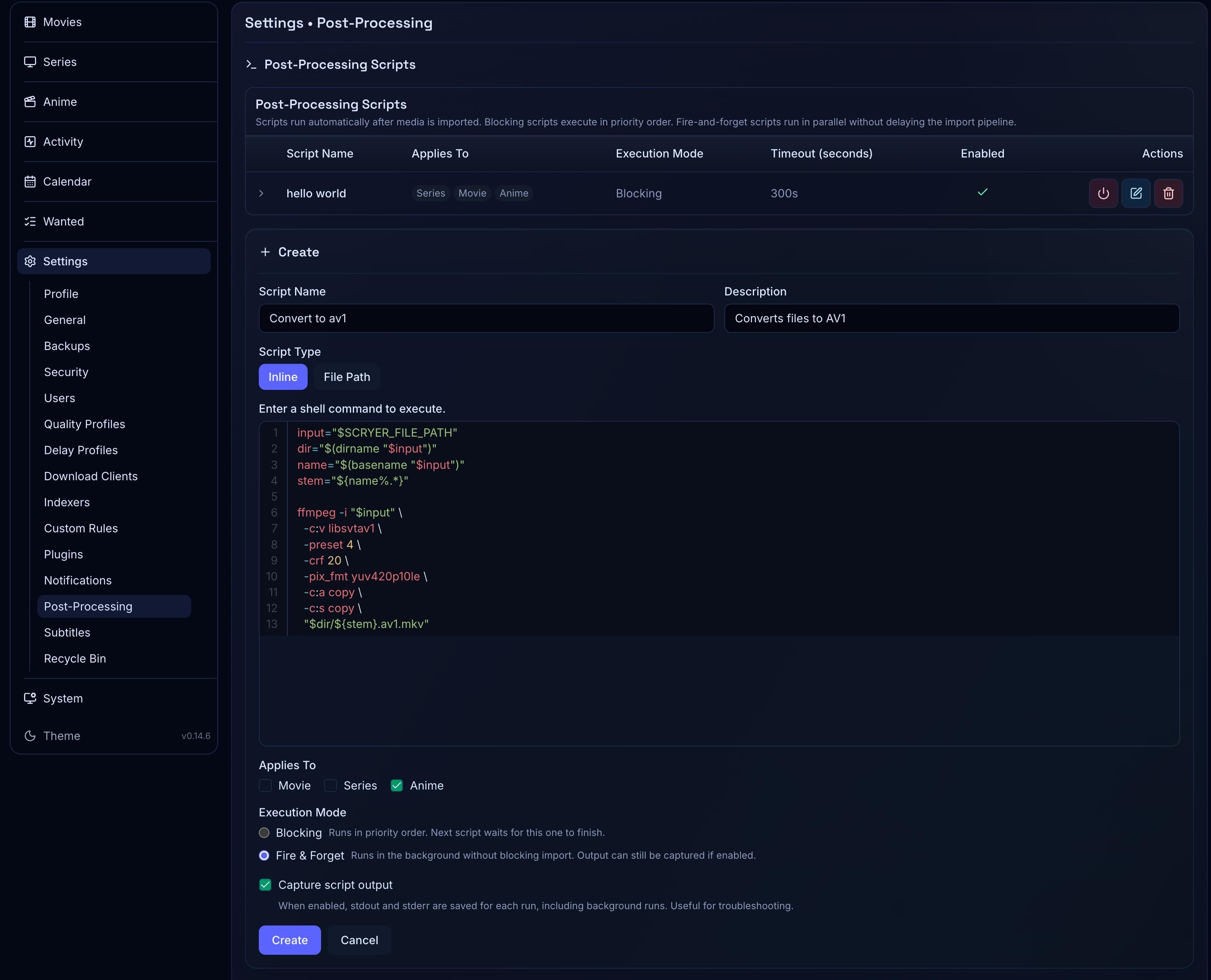Collapse the Settings menu

[x=114, y=261]
